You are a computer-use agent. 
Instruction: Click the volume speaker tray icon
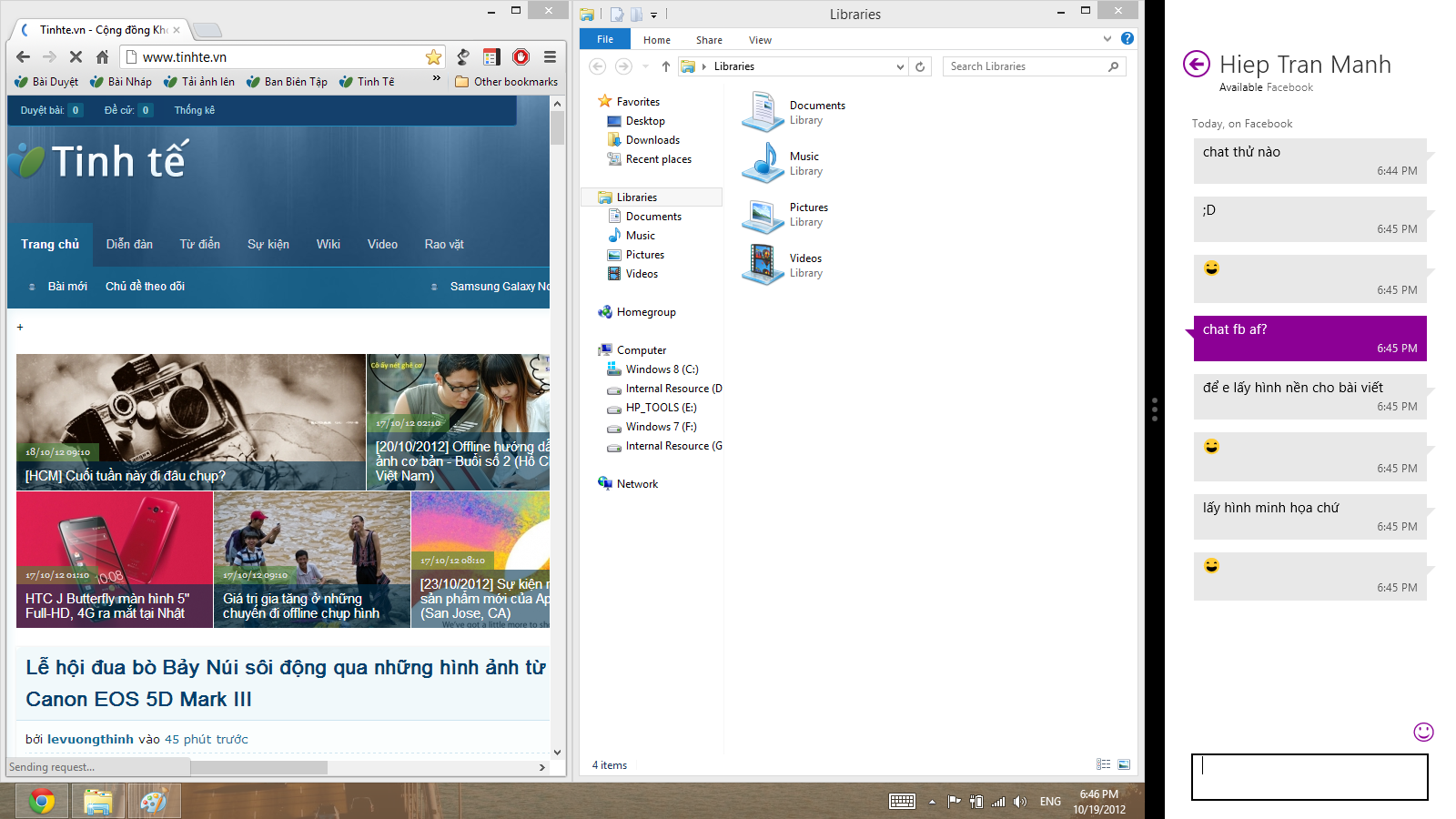pos(1020,802)
